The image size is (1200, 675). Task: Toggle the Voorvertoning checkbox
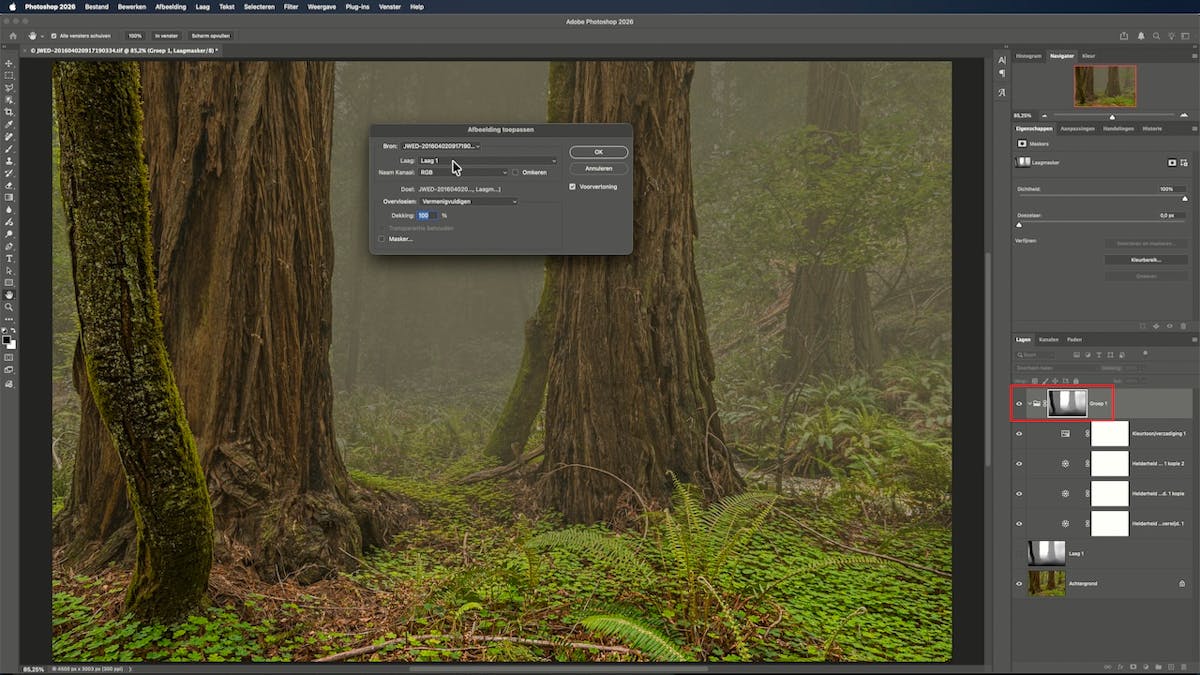click(x=572, y=186)
